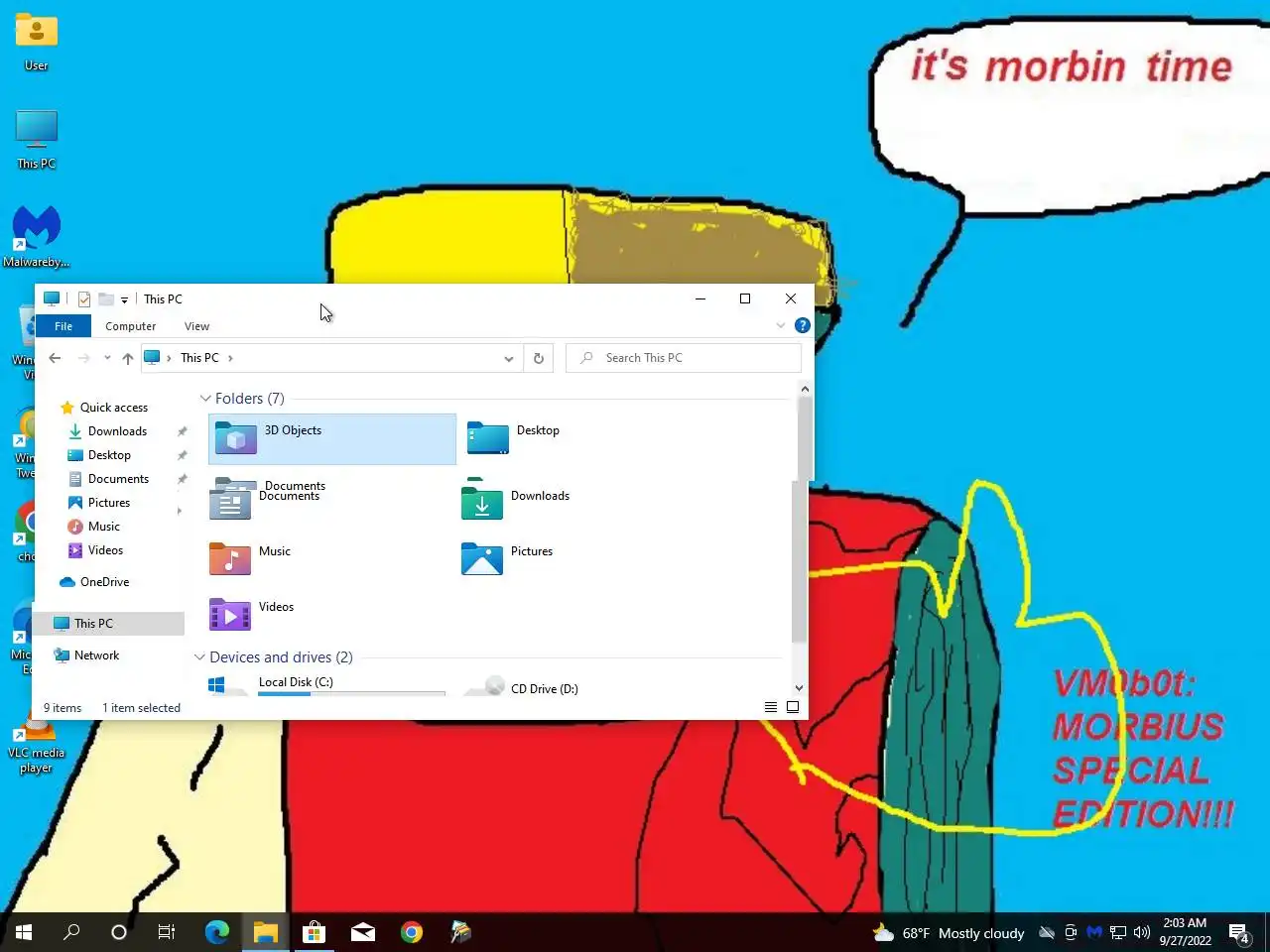Open Windows Start menu
Viewport: 1270px width, 952px height.
[x=24, y=932]
